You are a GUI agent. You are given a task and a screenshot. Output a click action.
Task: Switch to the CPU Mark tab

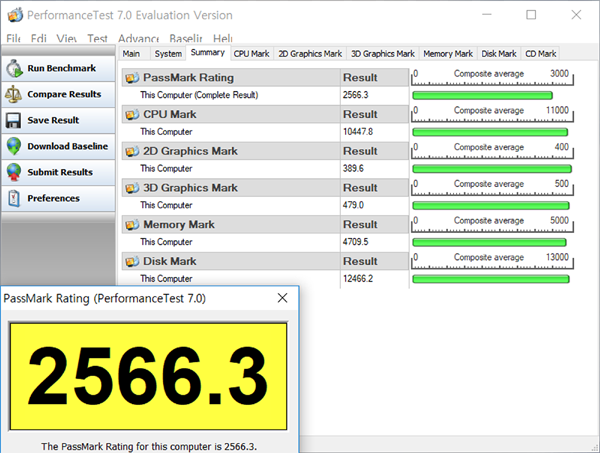point(251,54)
